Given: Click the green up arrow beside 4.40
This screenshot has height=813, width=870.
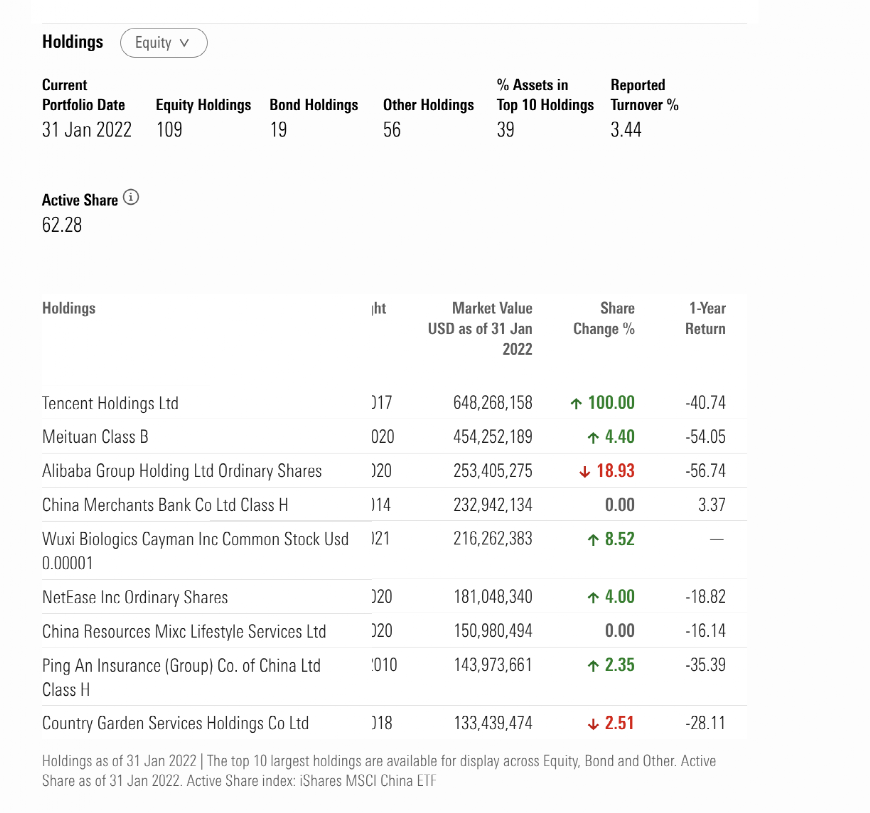Looking at the screenshot, I should (x=593, y=438).
